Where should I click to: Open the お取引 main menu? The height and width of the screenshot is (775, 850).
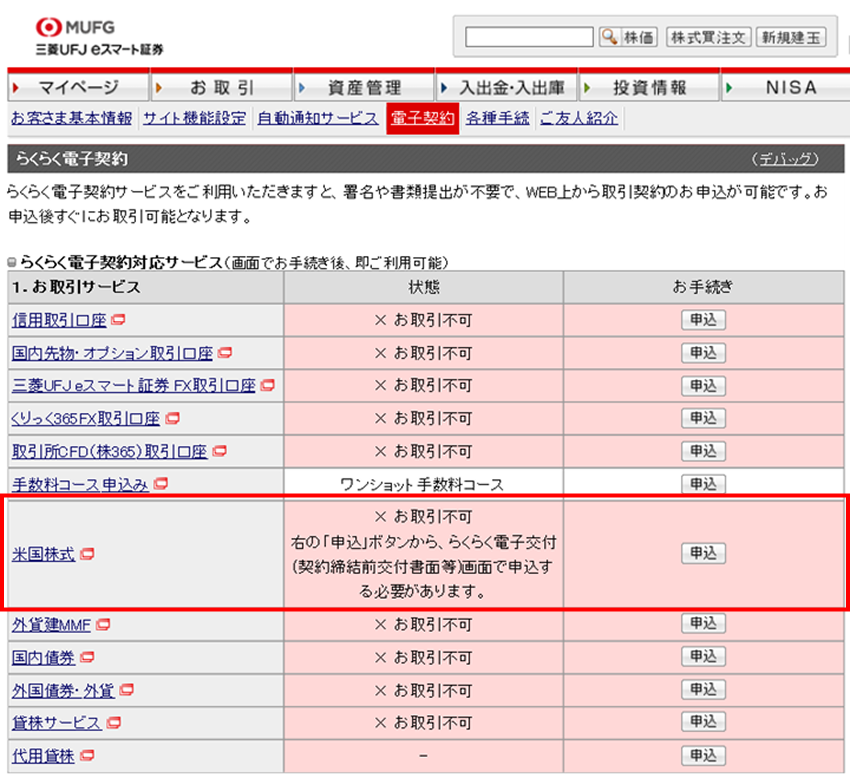(221, 88)
